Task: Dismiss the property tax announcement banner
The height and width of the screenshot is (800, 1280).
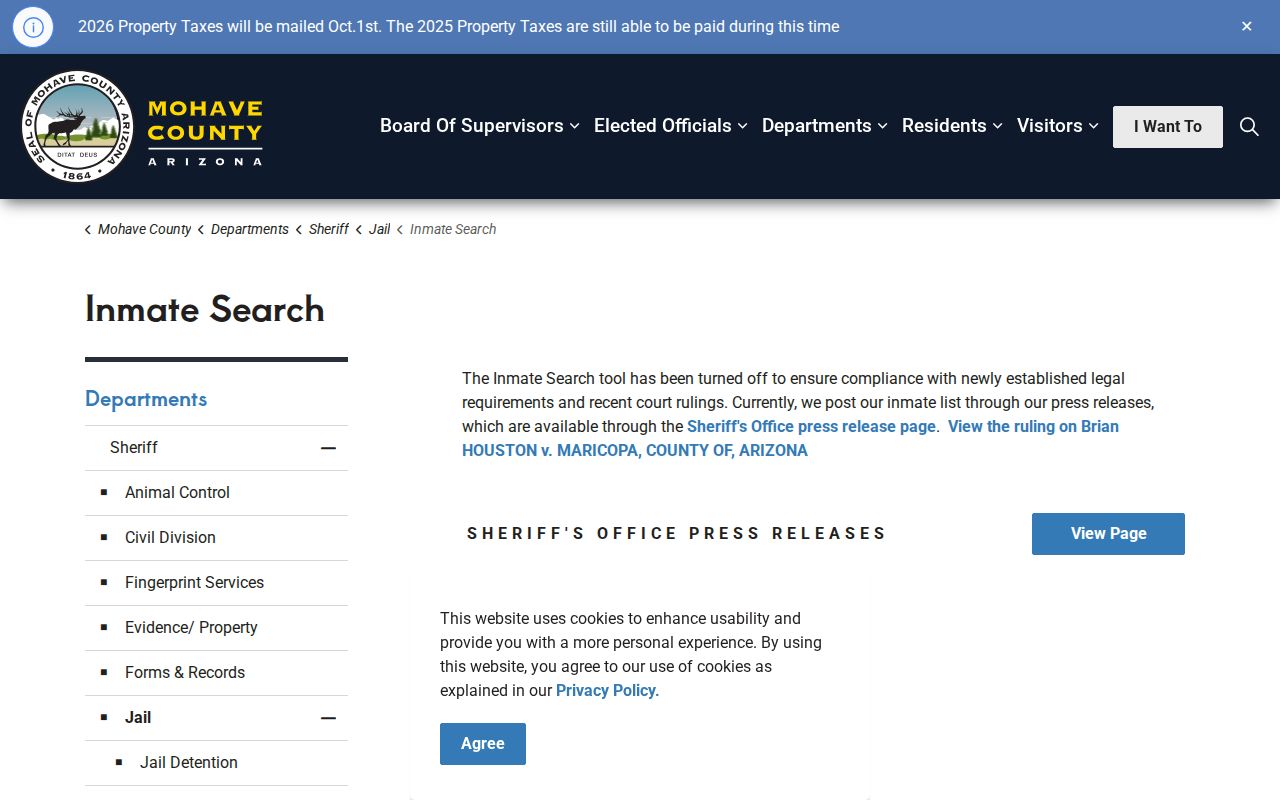Action: pyautogui.click(x=1247, y=26)
